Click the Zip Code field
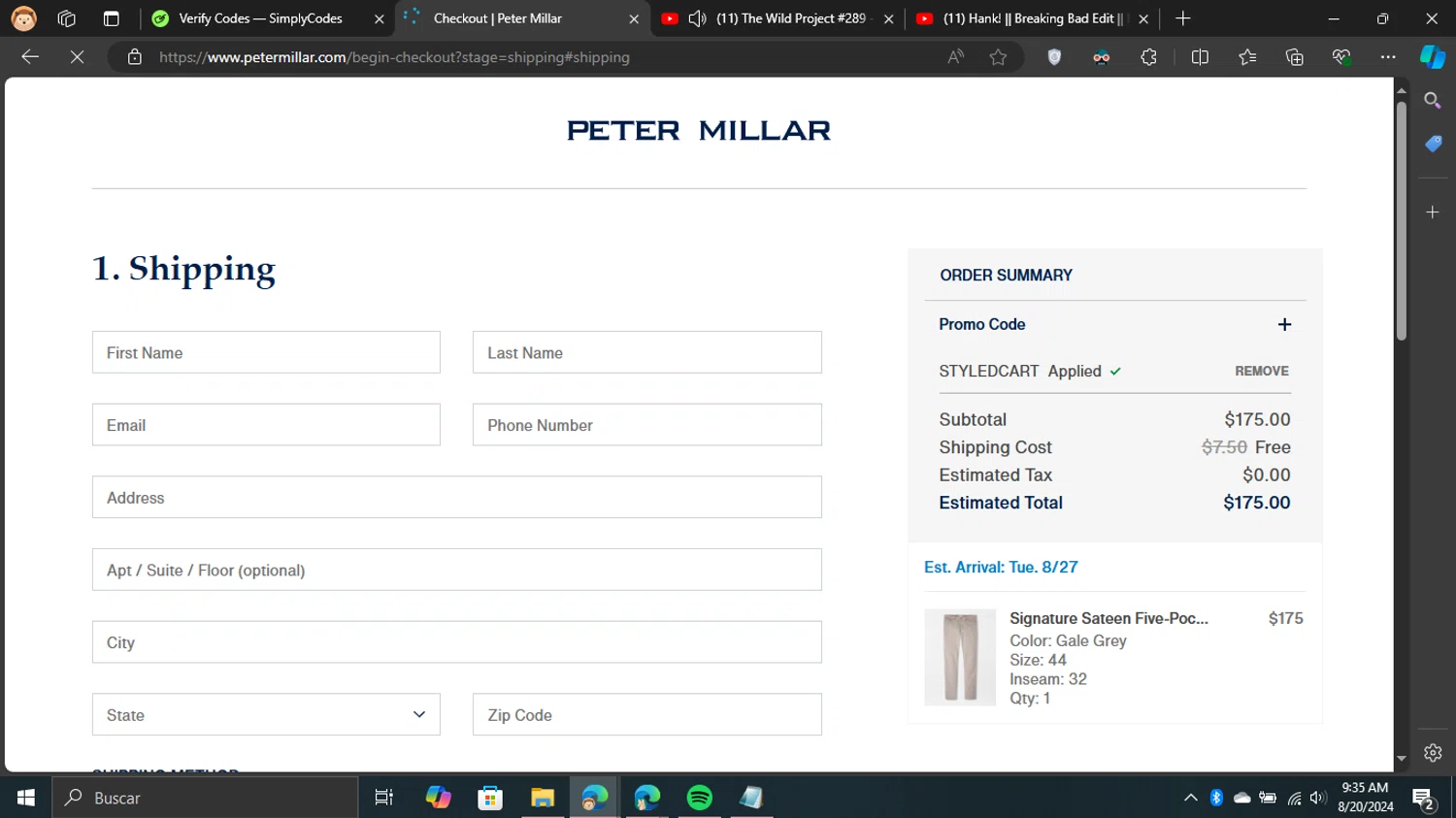The height and width of the screenshot is (818, 1456). click(646, 714)
